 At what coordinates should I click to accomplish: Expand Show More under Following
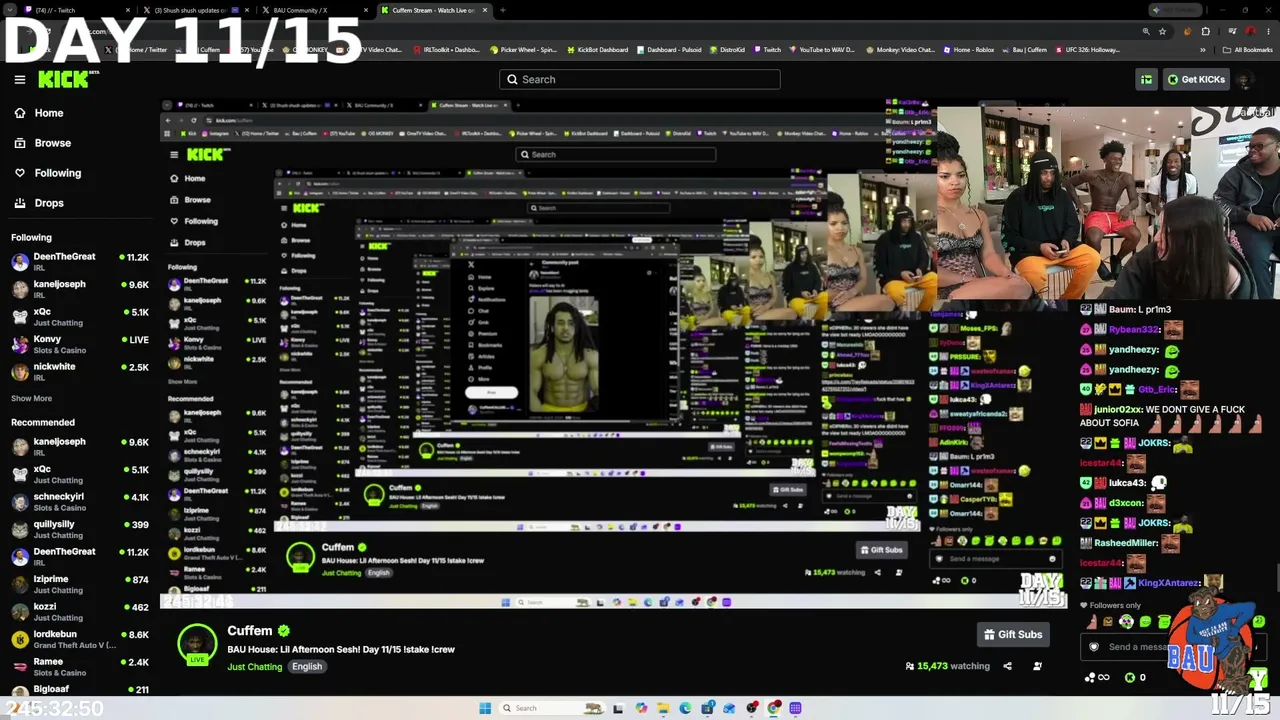(x=31, y=398)
